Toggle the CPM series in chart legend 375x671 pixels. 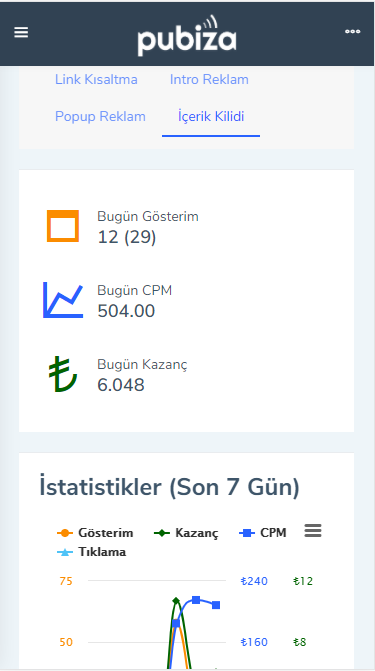click(262, 533)
